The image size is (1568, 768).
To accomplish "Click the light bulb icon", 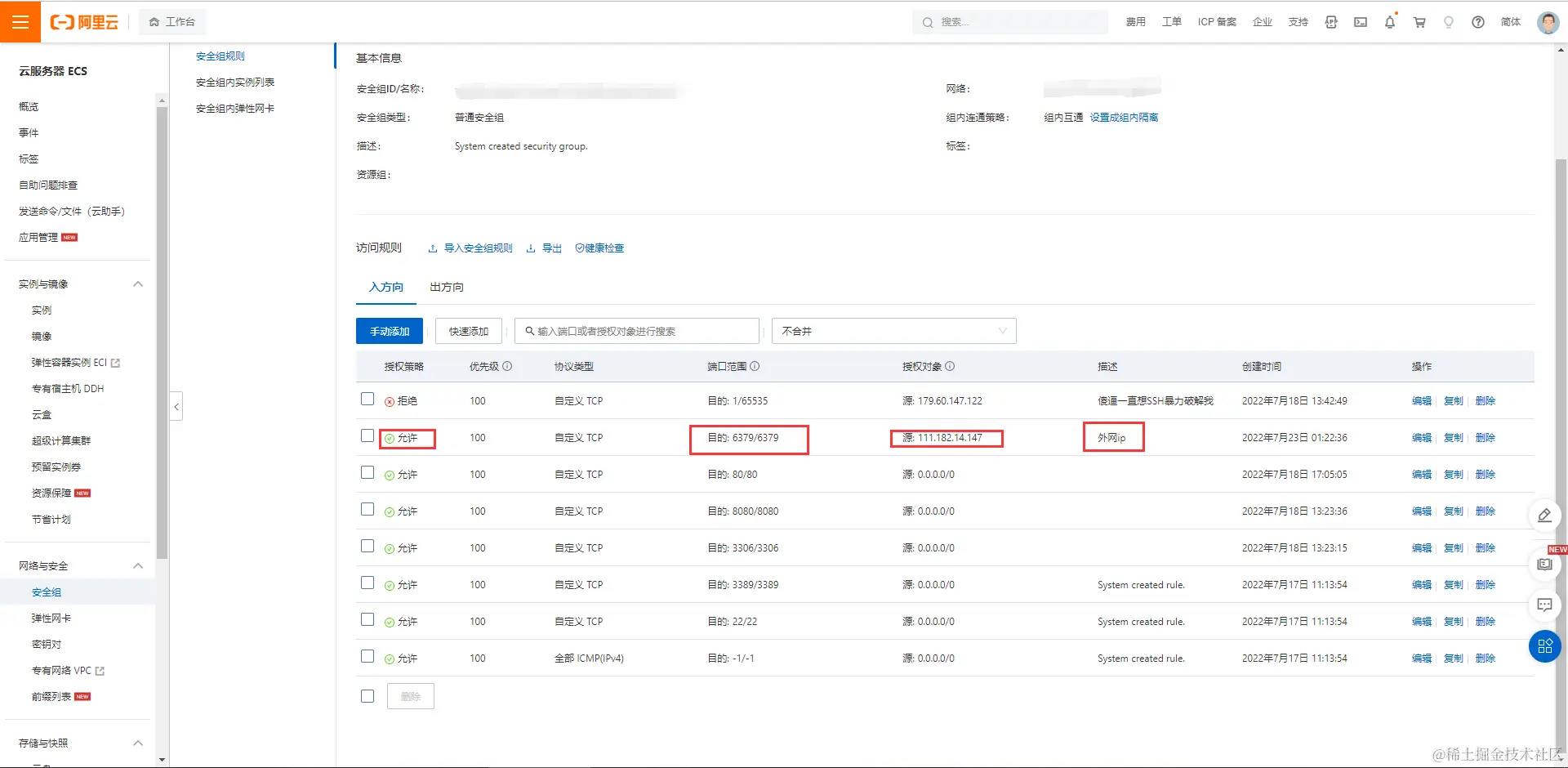I will (1449, 22).
